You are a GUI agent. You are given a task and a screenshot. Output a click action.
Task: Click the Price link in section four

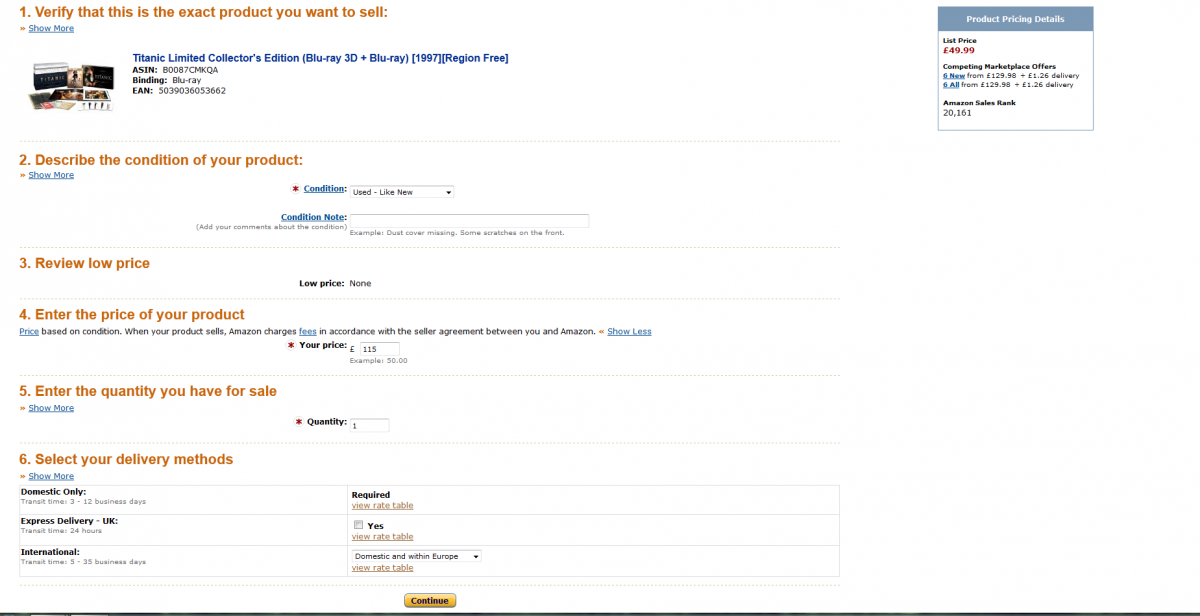coord(29,331)
